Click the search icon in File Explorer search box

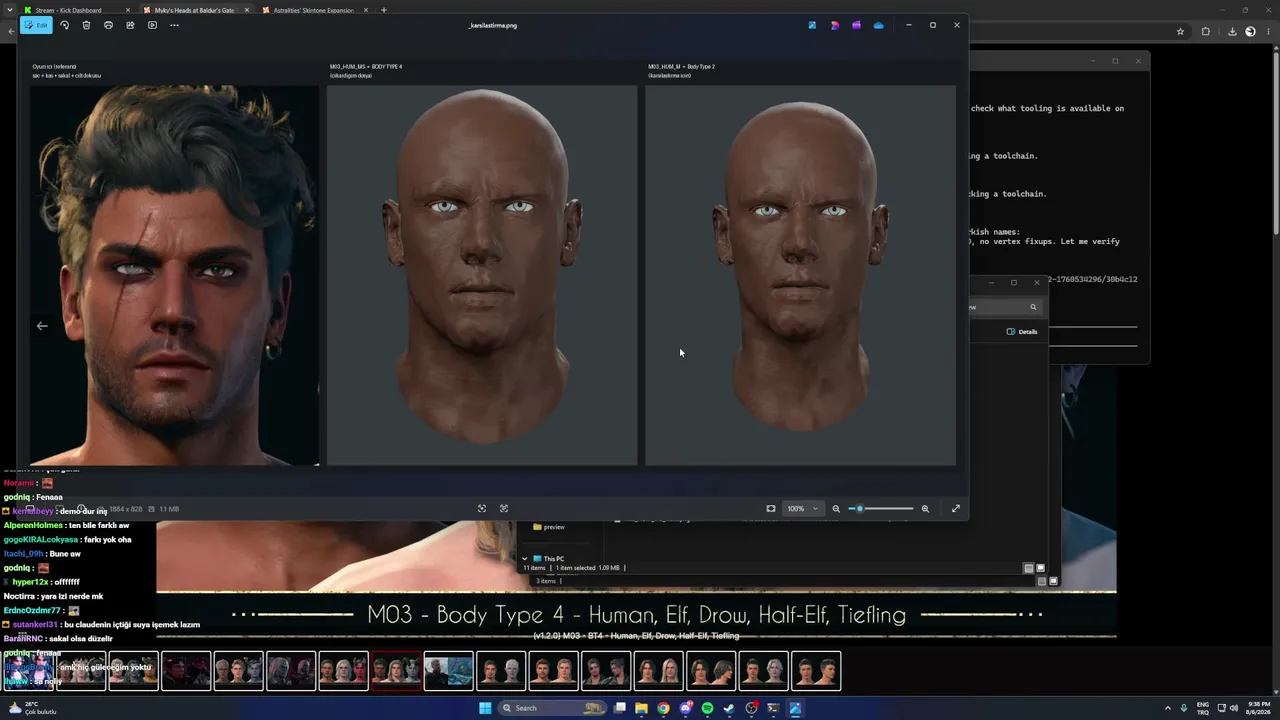pyautogui.click(x=1033, y=307)
